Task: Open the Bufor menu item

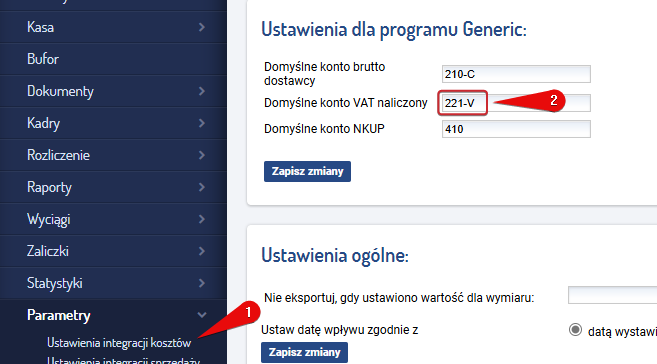Action: (x=113, y=59)
